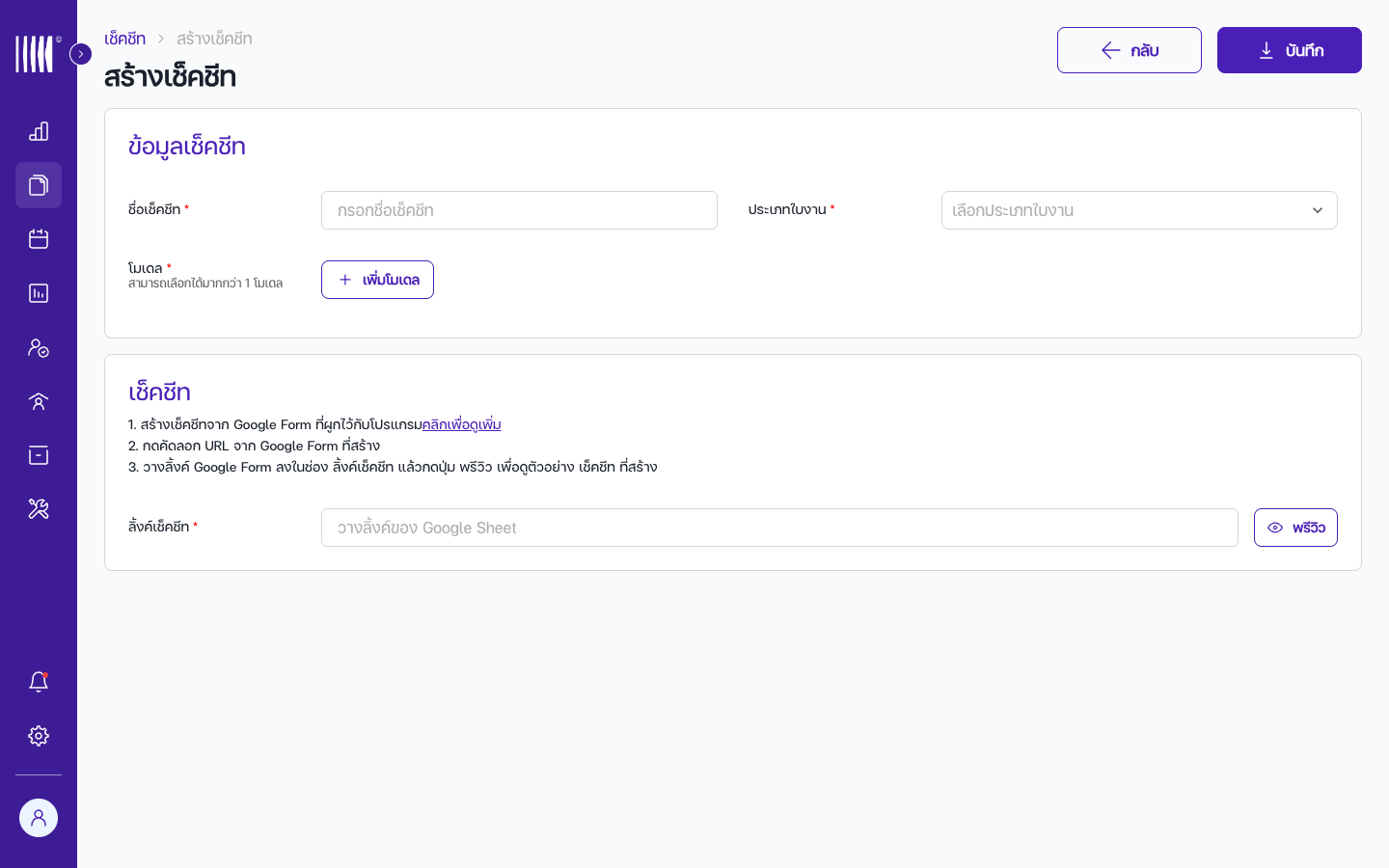Open the archive box sidebar icon

pos(39,455)
